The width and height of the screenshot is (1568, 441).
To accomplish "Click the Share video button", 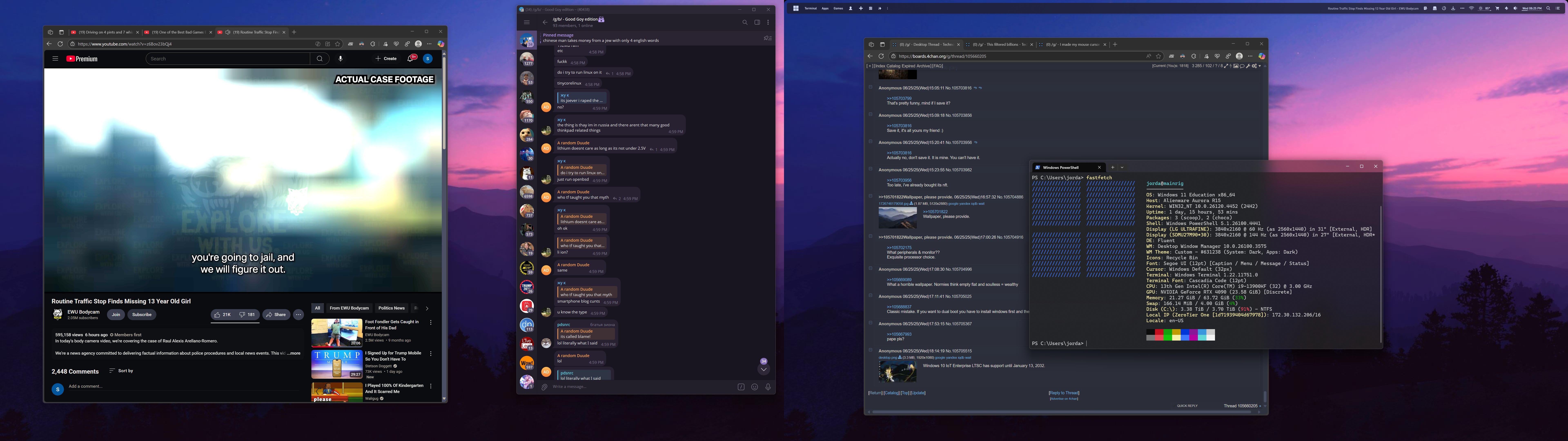I will pyautogui.click(x=276, y=315).
